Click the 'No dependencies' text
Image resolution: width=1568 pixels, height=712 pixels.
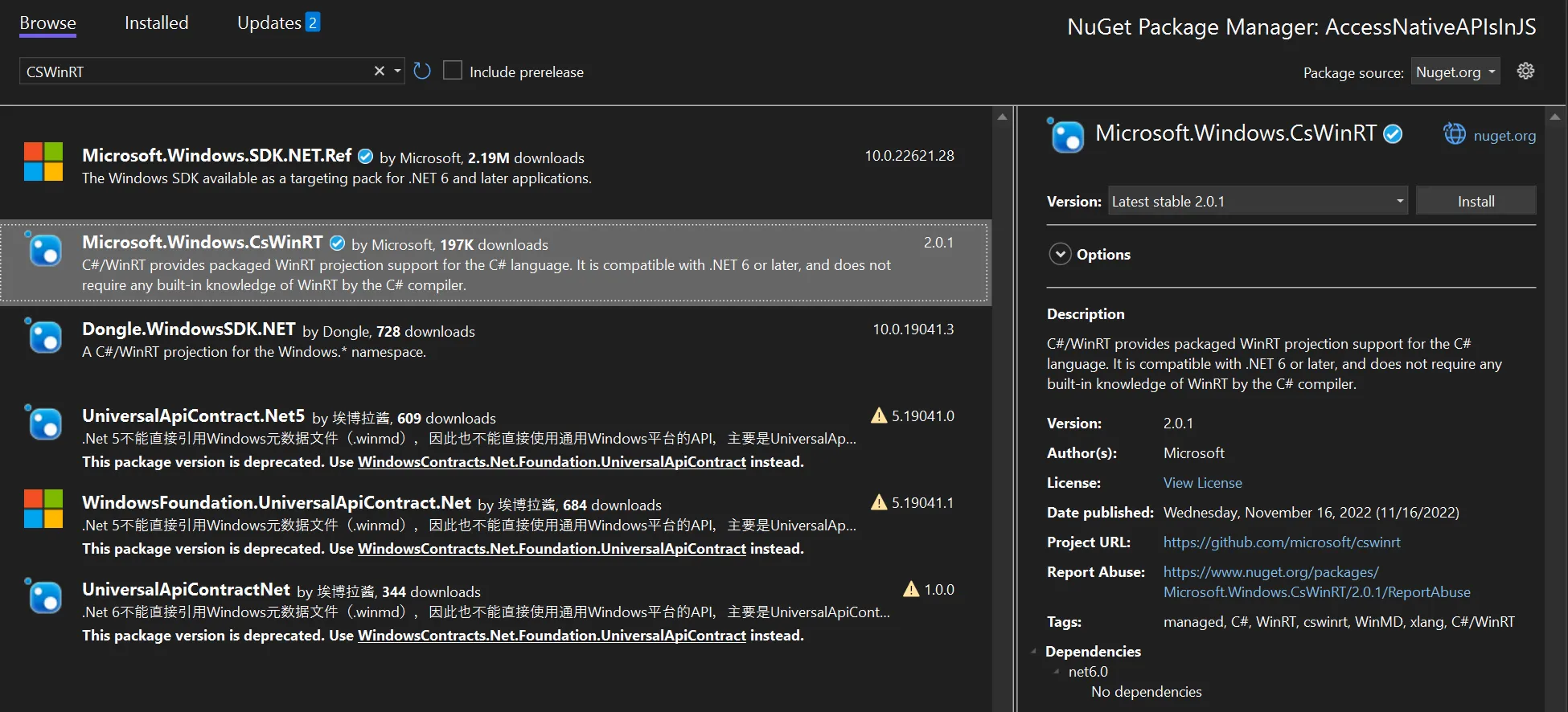click(x=1146, y=691)
